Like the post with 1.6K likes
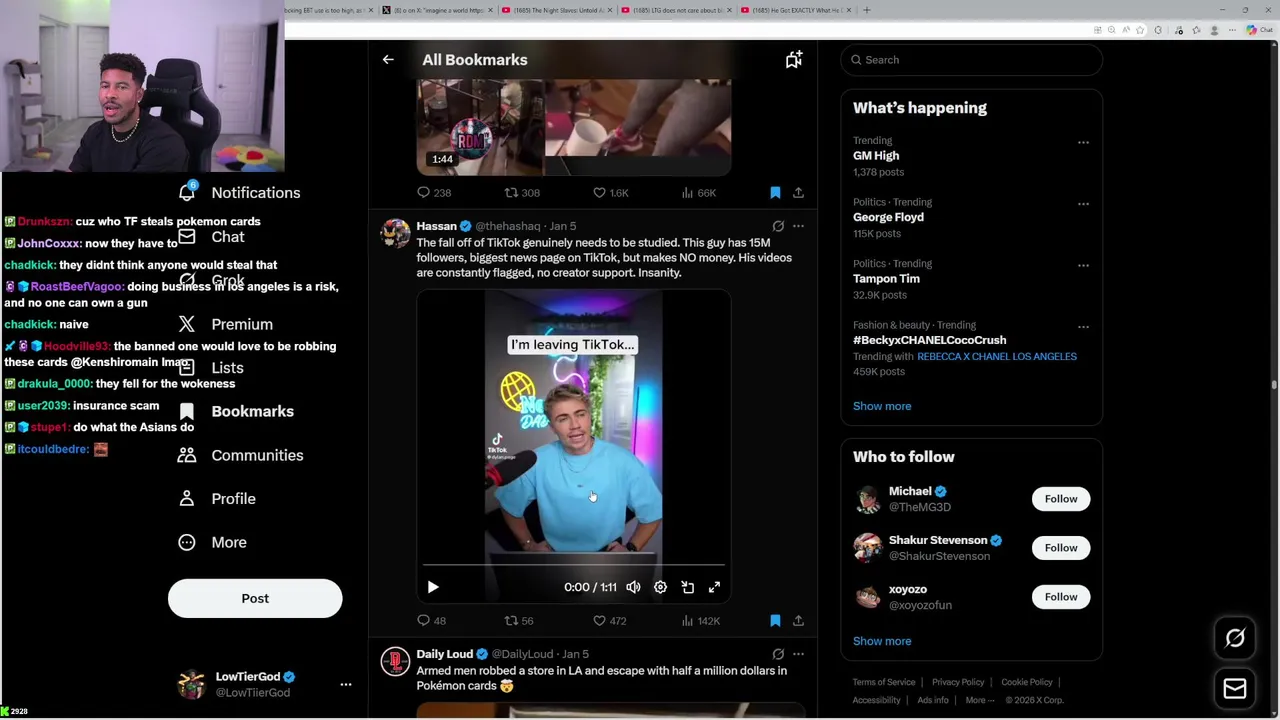 tap(610, 193)
